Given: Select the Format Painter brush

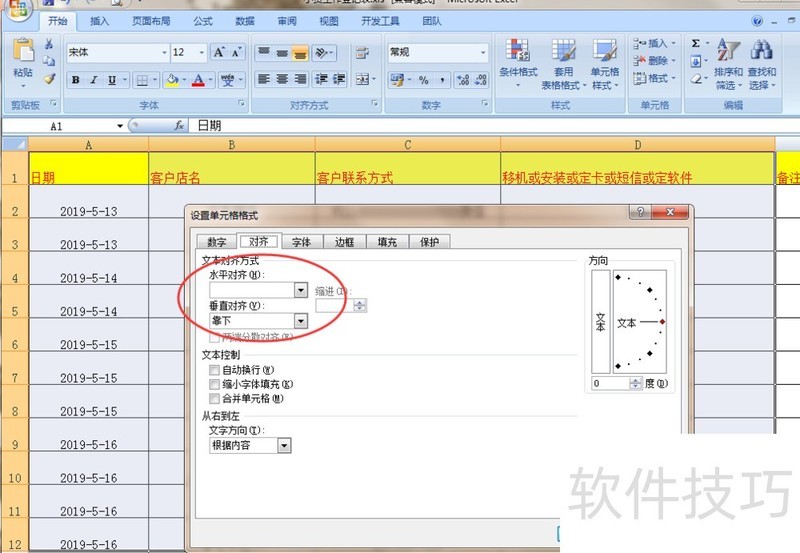Looking at the screenshot, I should (49, 78).
